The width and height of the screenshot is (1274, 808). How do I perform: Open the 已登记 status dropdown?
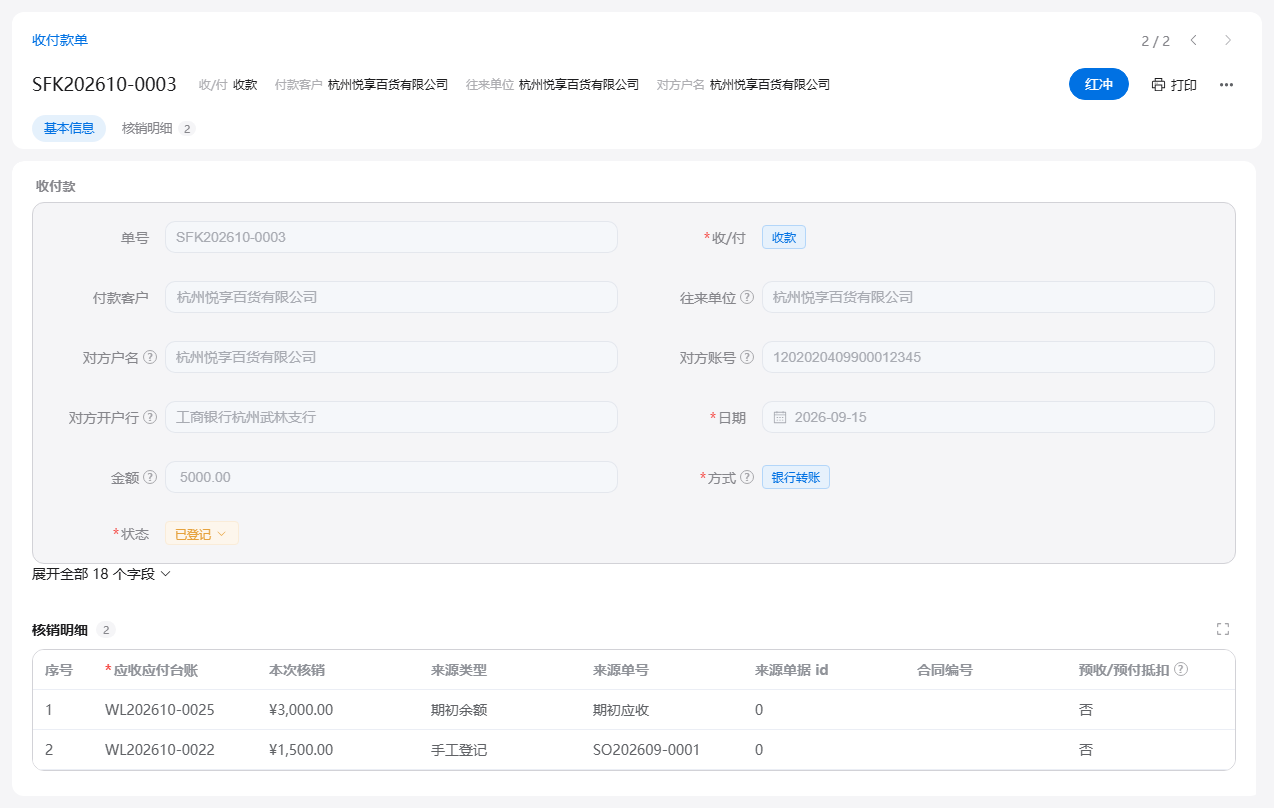coord(202,534)
